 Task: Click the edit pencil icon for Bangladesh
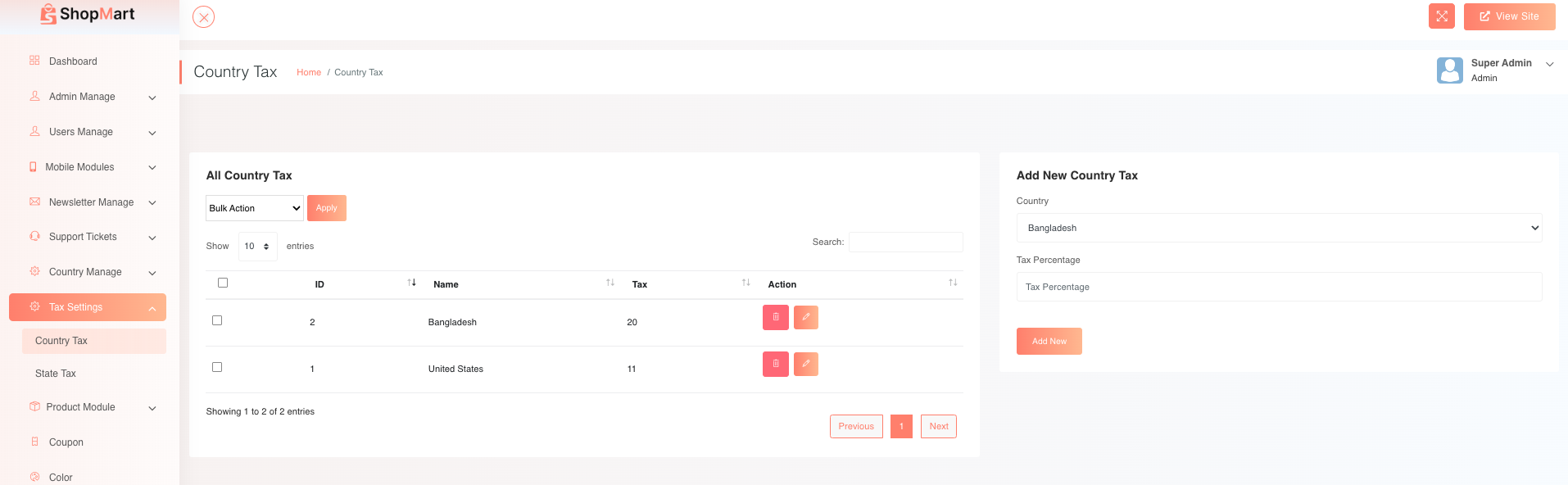click(x=805, y=317)
